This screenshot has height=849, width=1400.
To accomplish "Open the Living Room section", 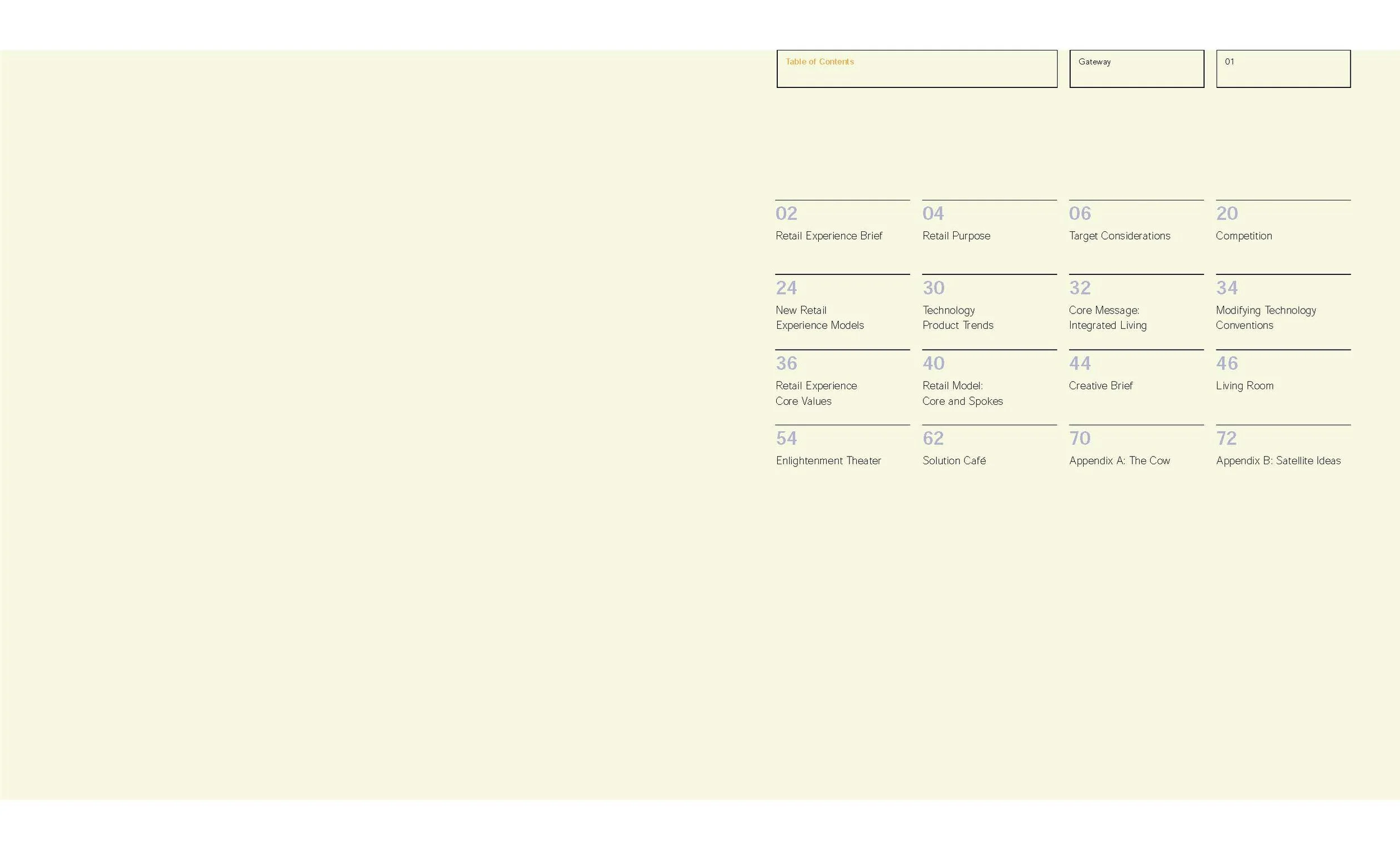I will pyautogui.click(x=1244, y=386).
